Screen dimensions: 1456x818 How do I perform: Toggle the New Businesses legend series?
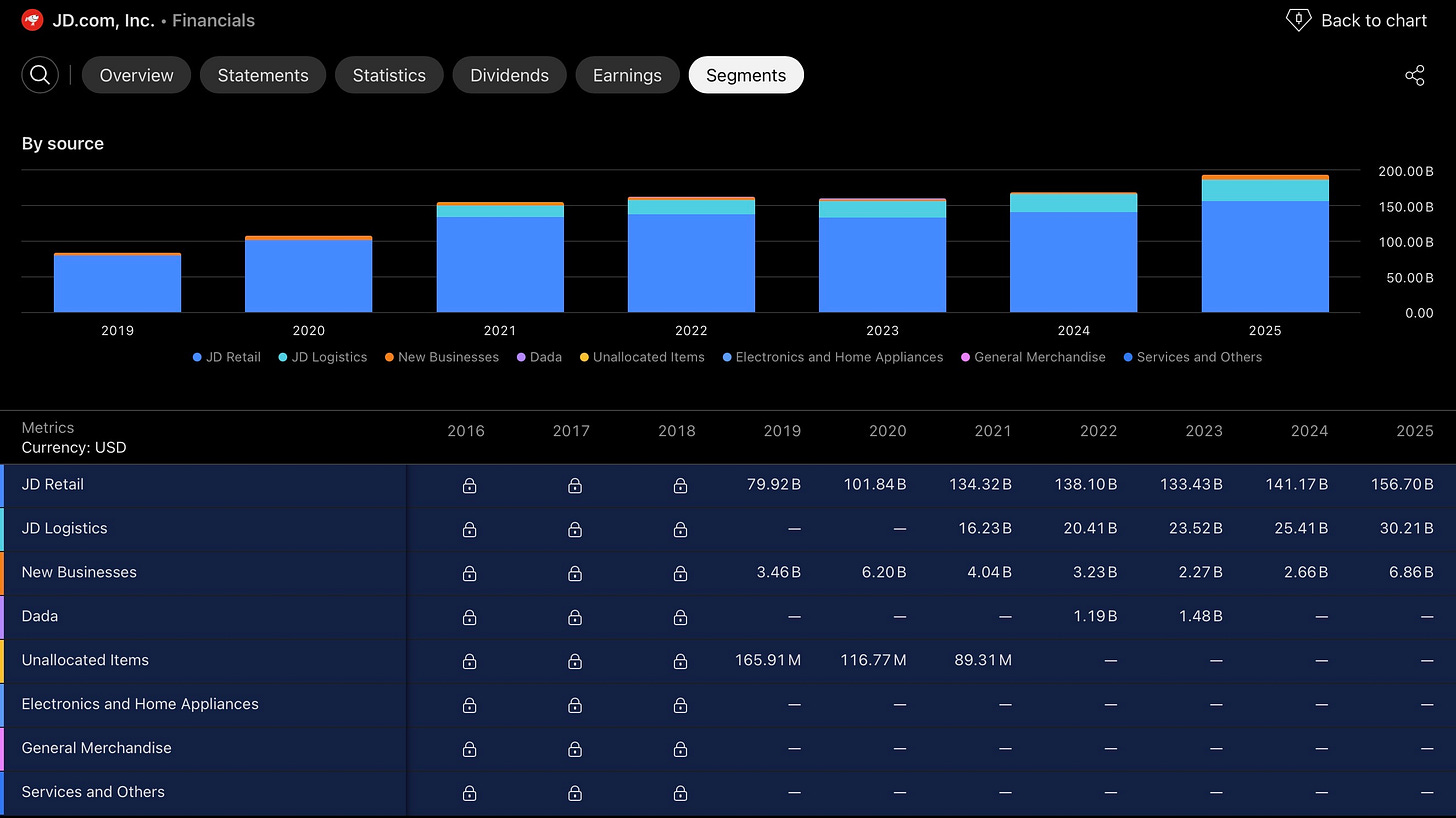pyautogui.click(x=441, y=357)
